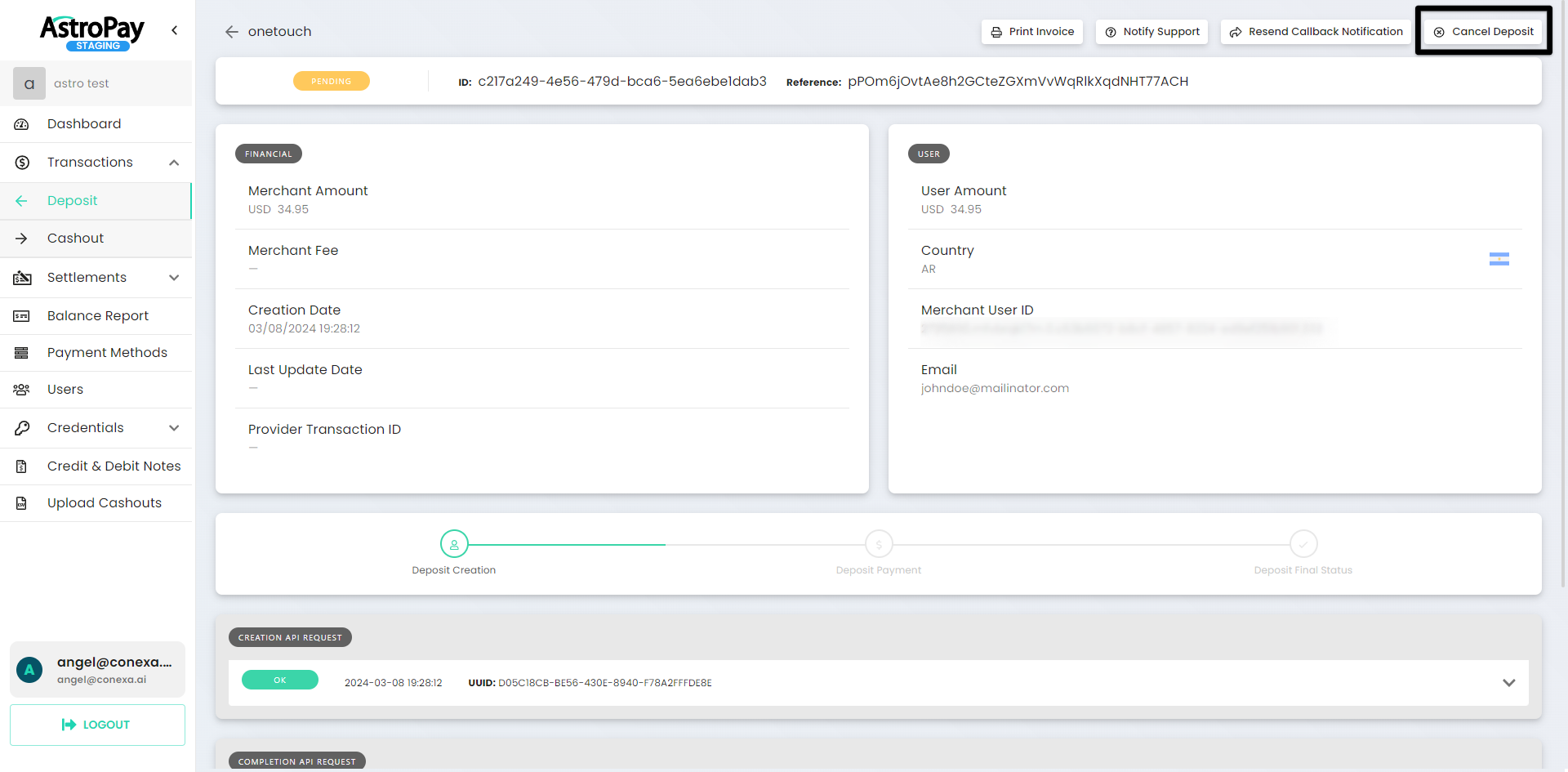
Task: Open the Users page
Action: pyautogui.click(x=96, y=390)
